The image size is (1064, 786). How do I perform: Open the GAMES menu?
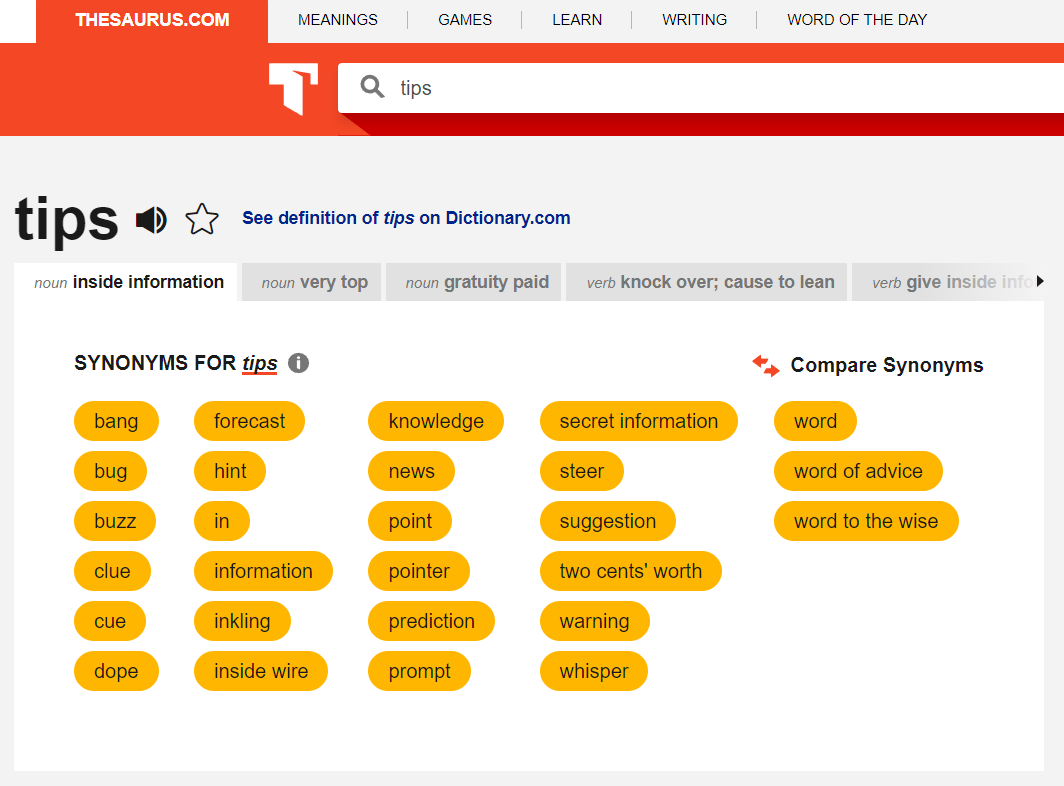click(465, 20)
